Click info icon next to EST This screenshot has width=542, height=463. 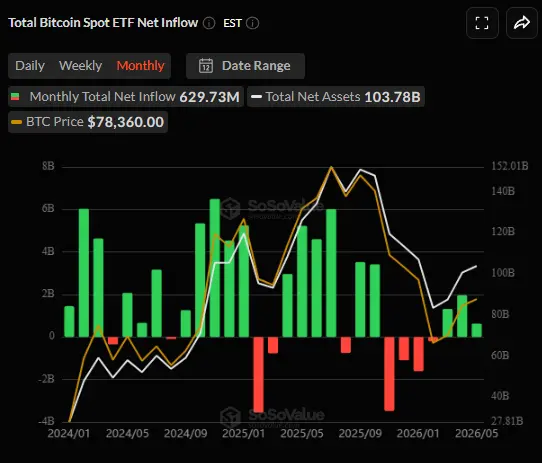(x=253, y=23)
